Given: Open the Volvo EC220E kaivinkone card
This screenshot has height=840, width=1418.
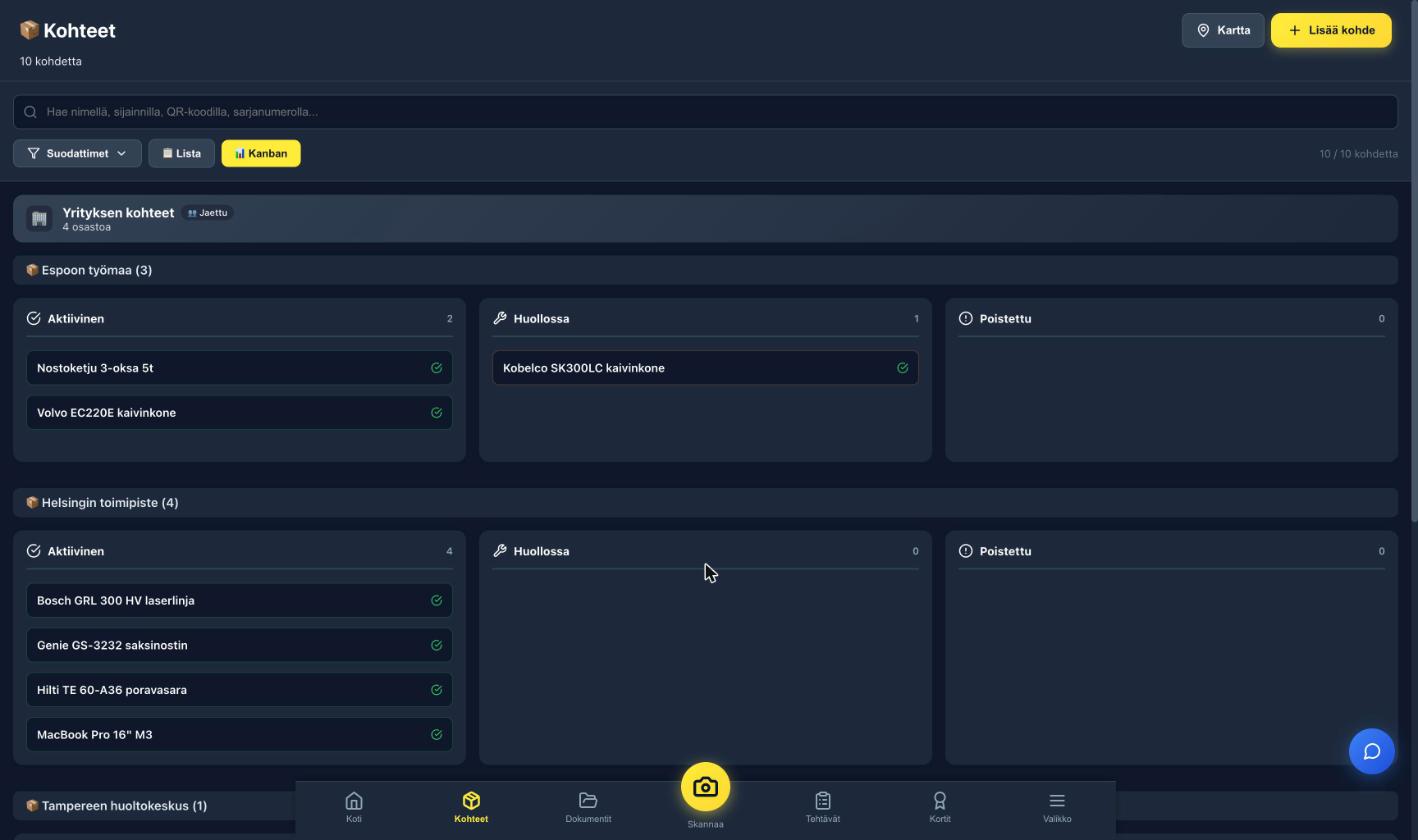Looking at the screenshot, I should pyautogui.click(x=239, y=413).
